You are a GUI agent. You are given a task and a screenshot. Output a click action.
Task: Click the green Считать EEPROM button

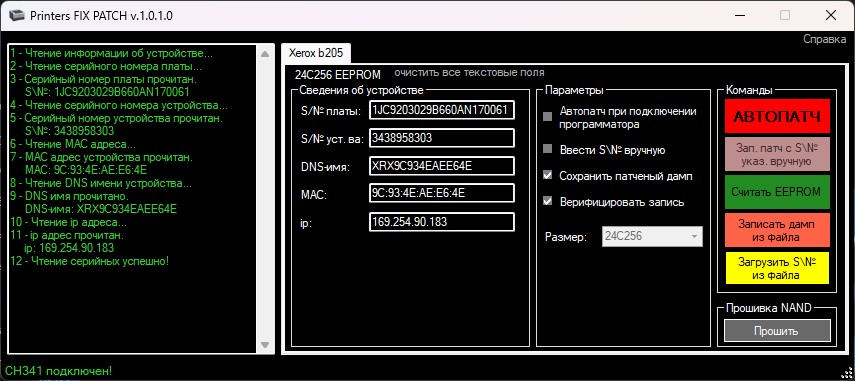point(777,192)
